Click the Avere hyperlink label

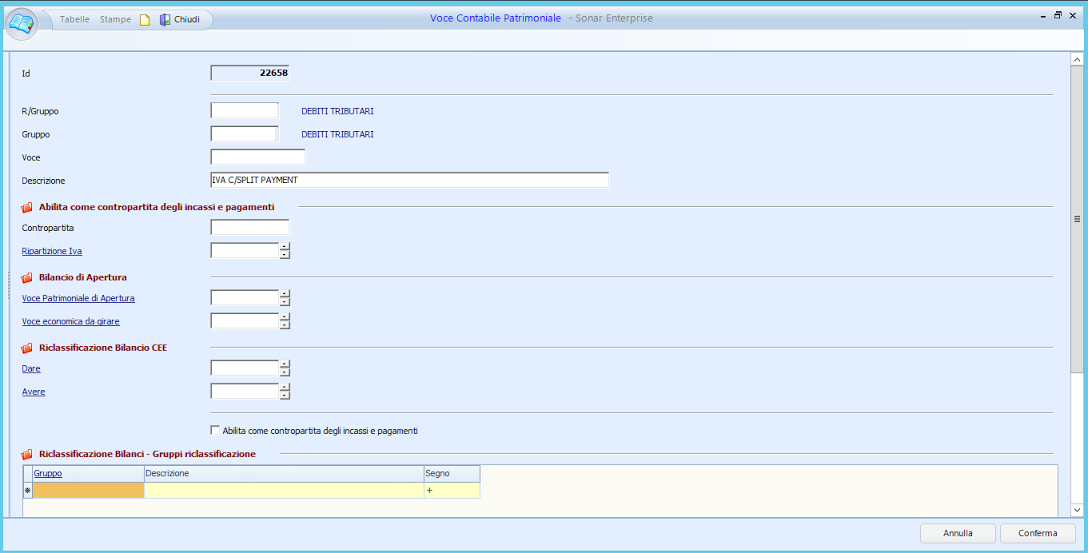(x=33, y=392)
